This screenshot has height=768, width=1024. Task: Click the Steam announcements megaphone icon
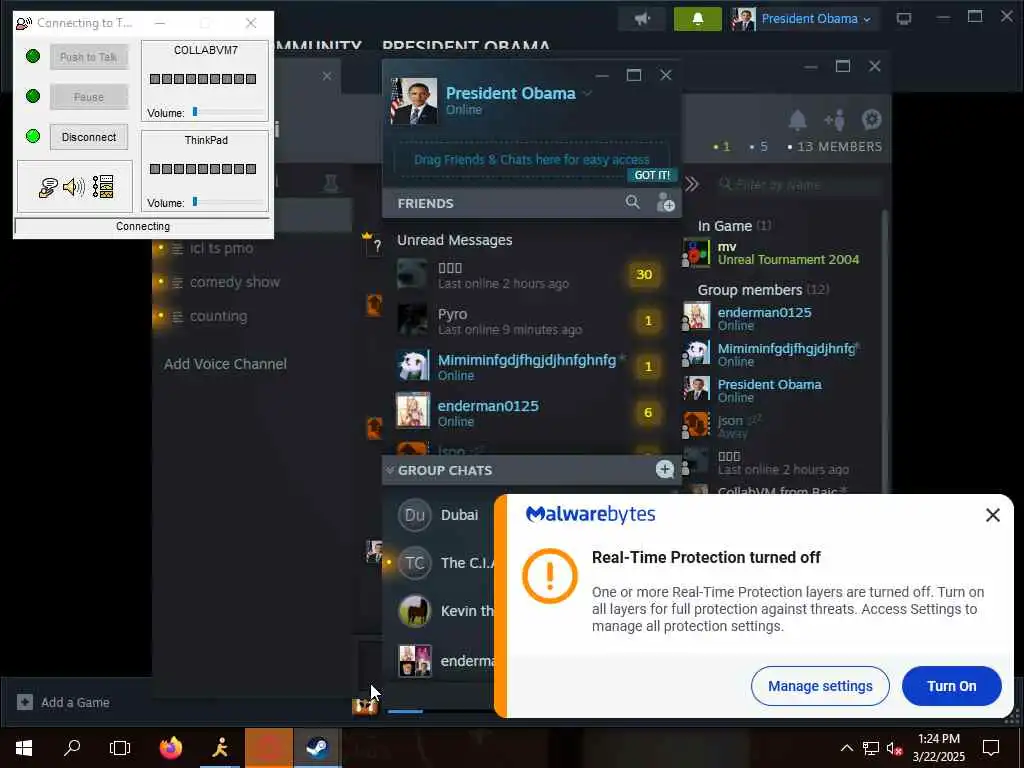click(x=643, y=19)
